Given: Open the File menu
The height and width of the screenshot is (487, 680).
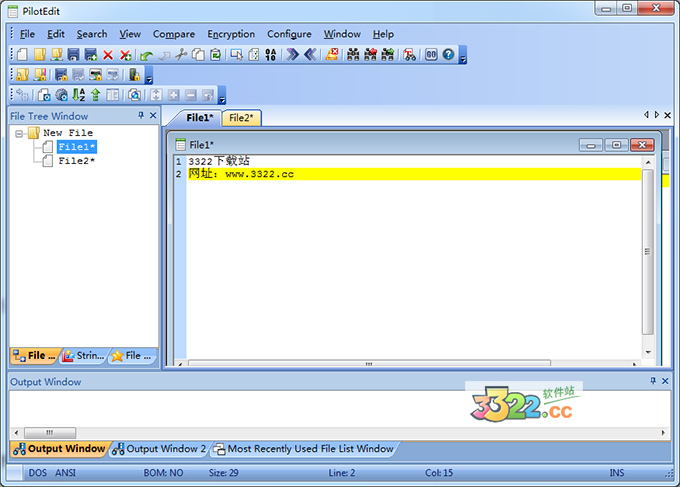Looking at the screenshot, I should tap(27, 34).
